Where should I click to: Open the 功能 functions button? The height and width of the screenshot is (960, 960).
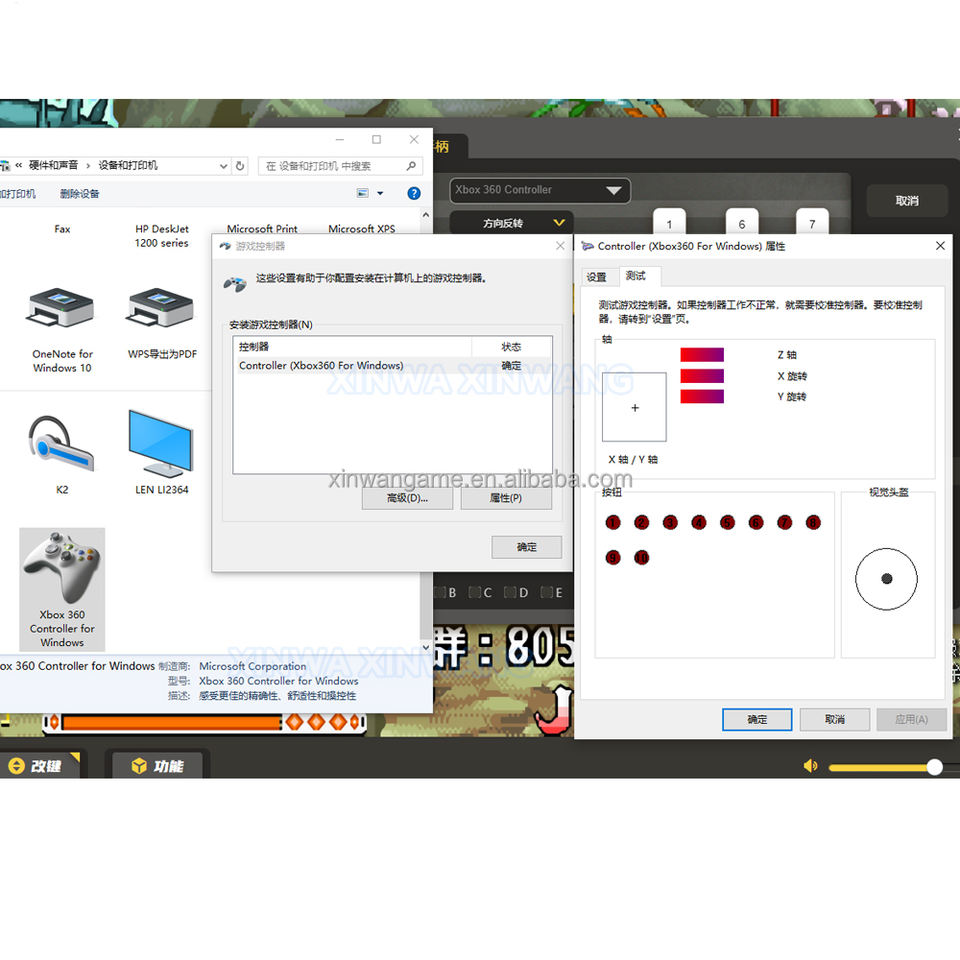157,765
